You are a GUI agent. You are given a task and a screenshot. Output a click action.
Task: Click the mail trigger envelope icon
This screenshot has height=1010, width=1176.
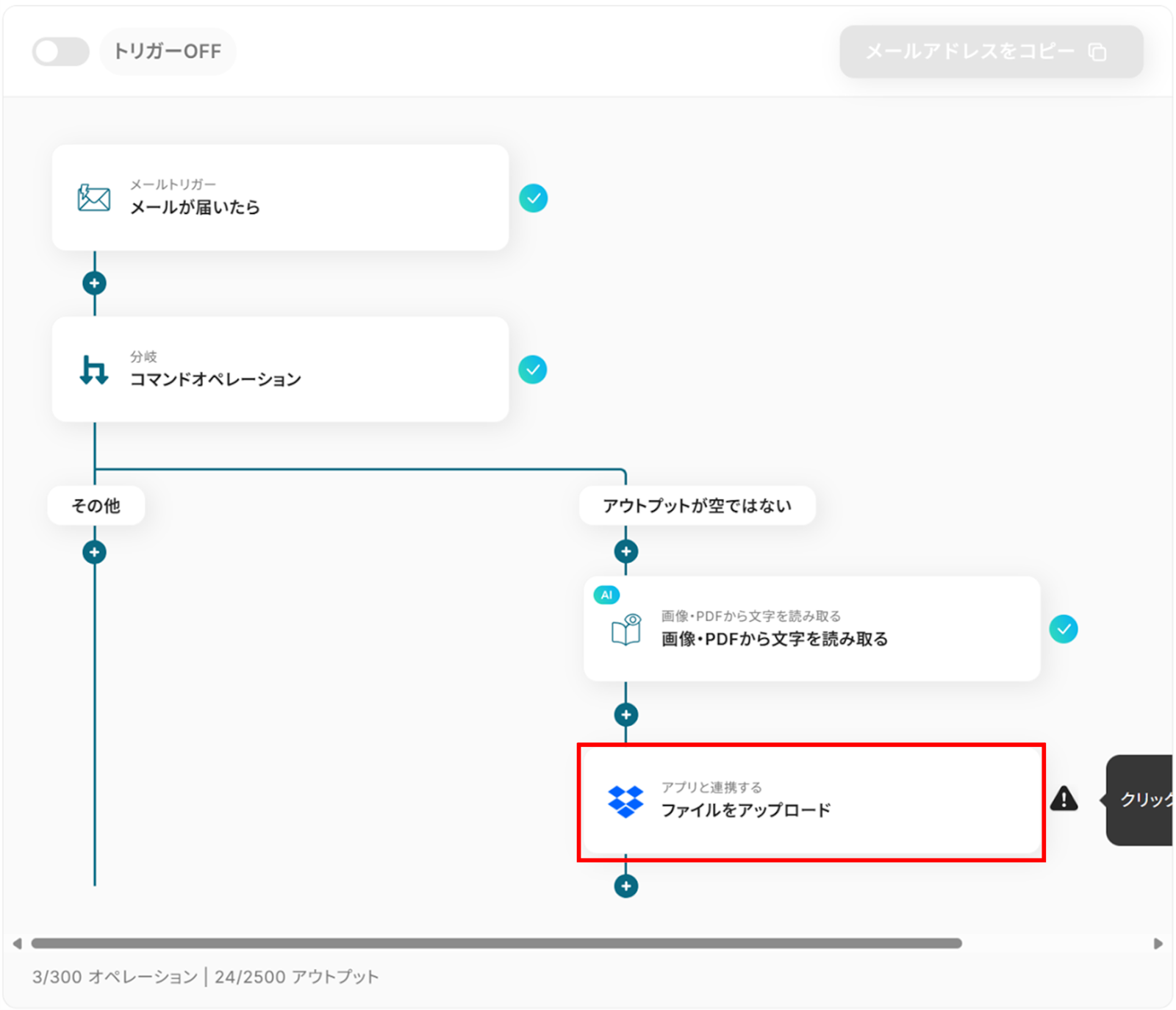[x=94, y=198]
